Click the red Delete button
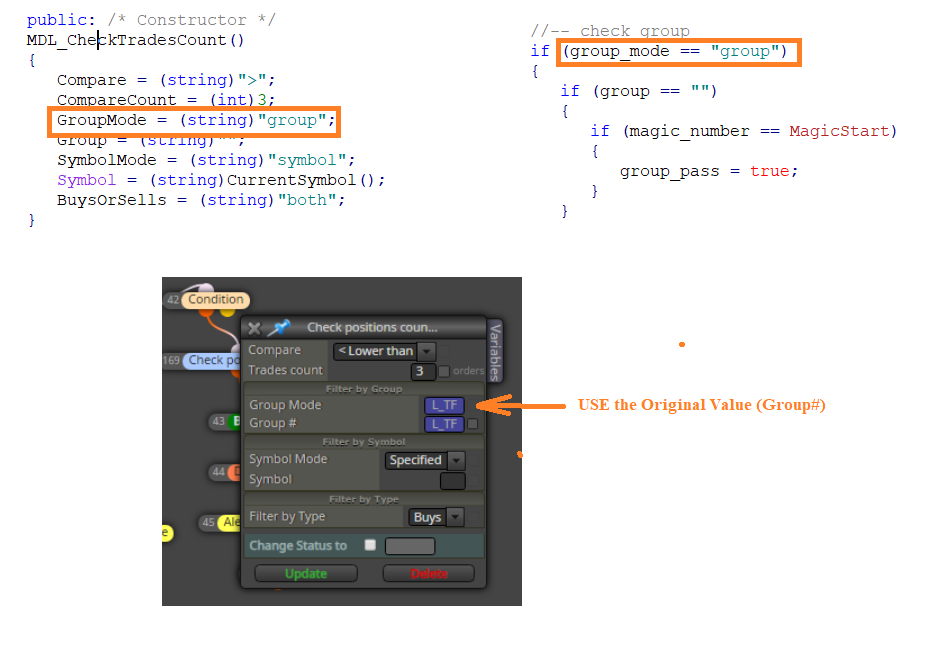Viewport: 939px width, 669px height. tap(429, 574)
